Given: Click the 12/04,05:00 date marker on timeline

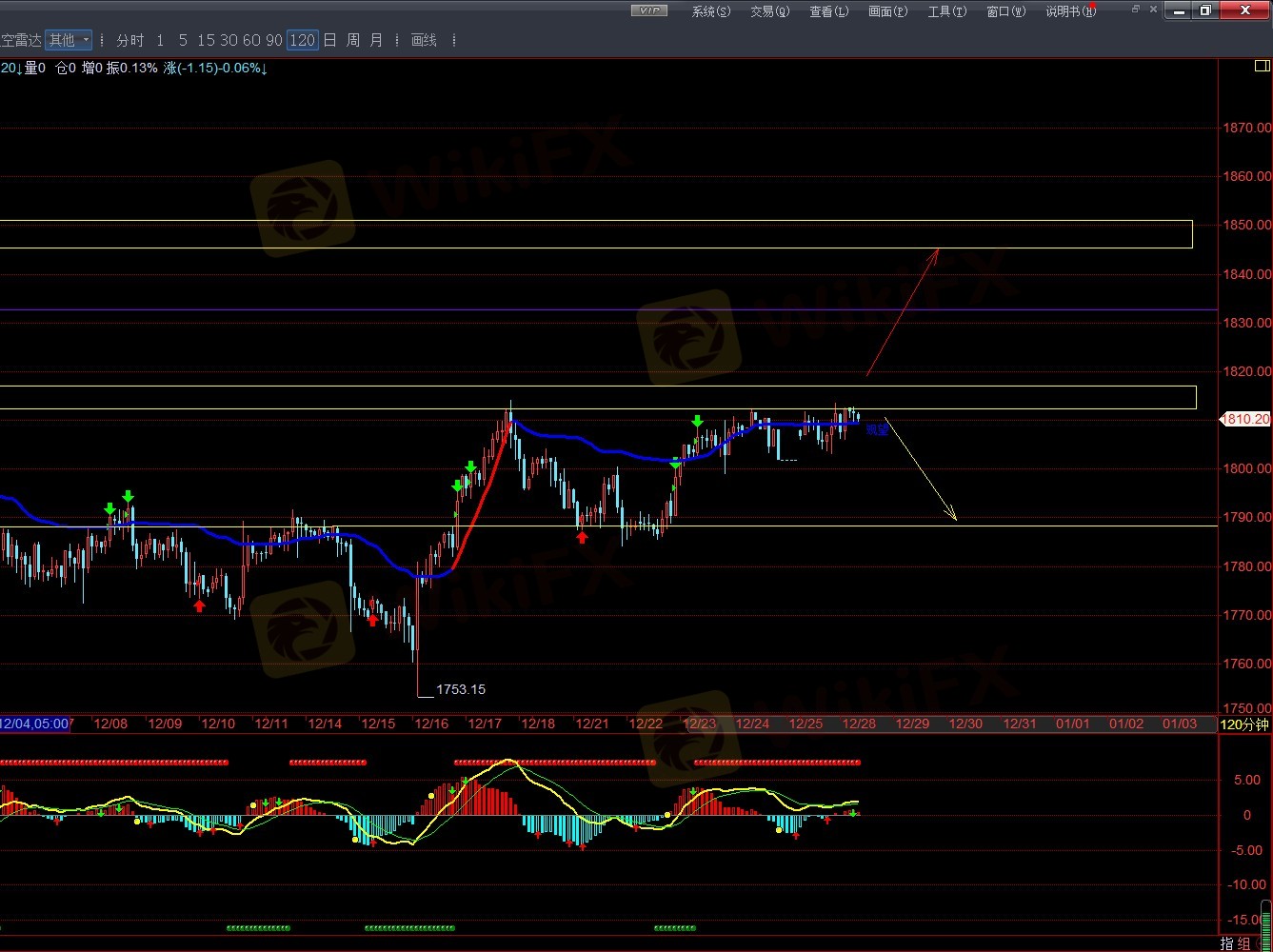Looking at the screenshot, I should (34, 724).
